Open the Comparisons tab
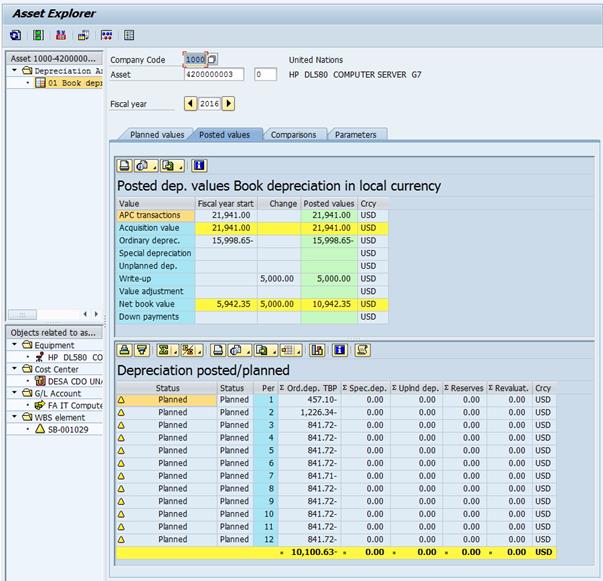603x581 pixels. [x=292, y=135]
